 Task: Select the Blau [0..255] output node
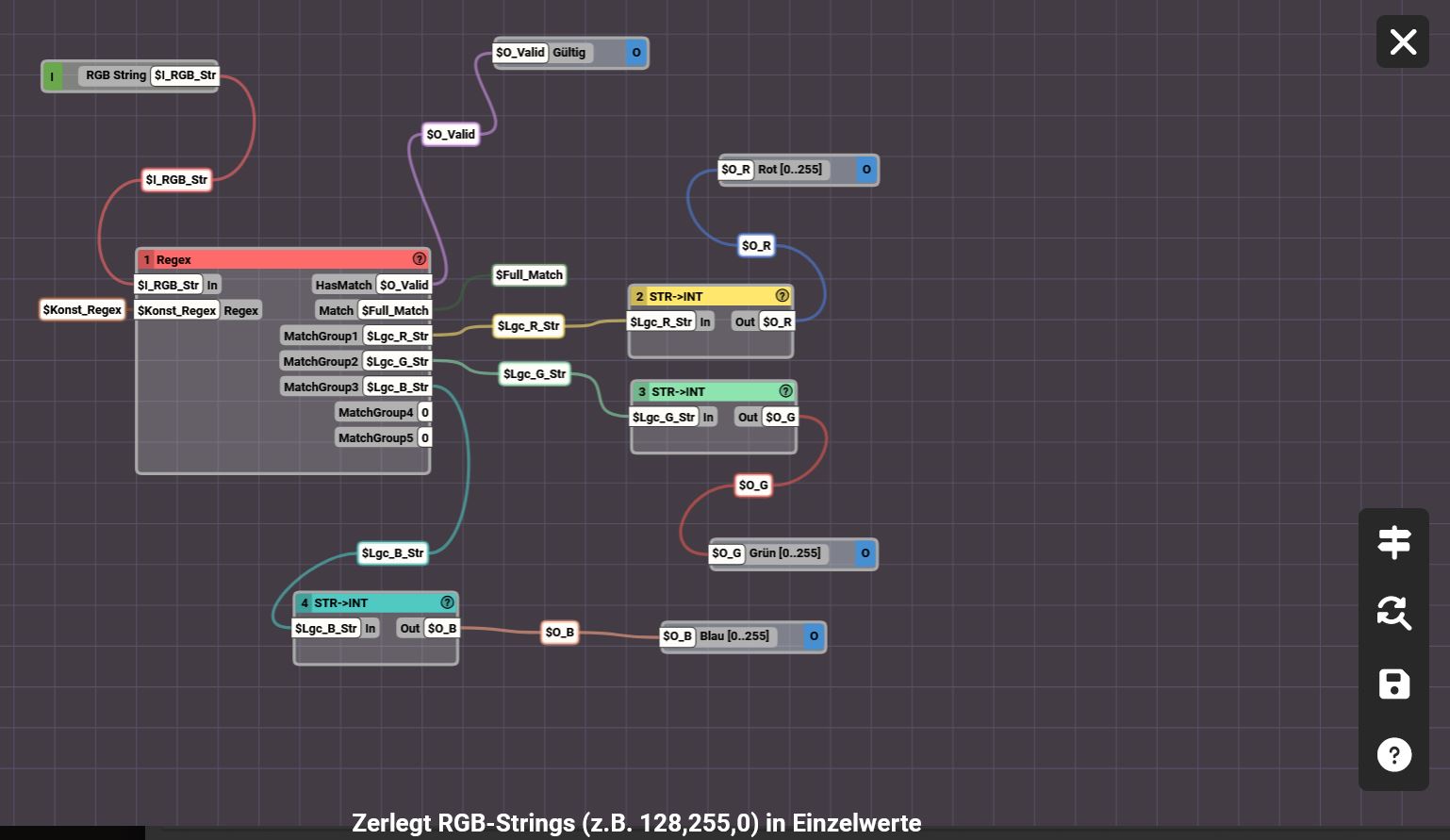point(735,636)
